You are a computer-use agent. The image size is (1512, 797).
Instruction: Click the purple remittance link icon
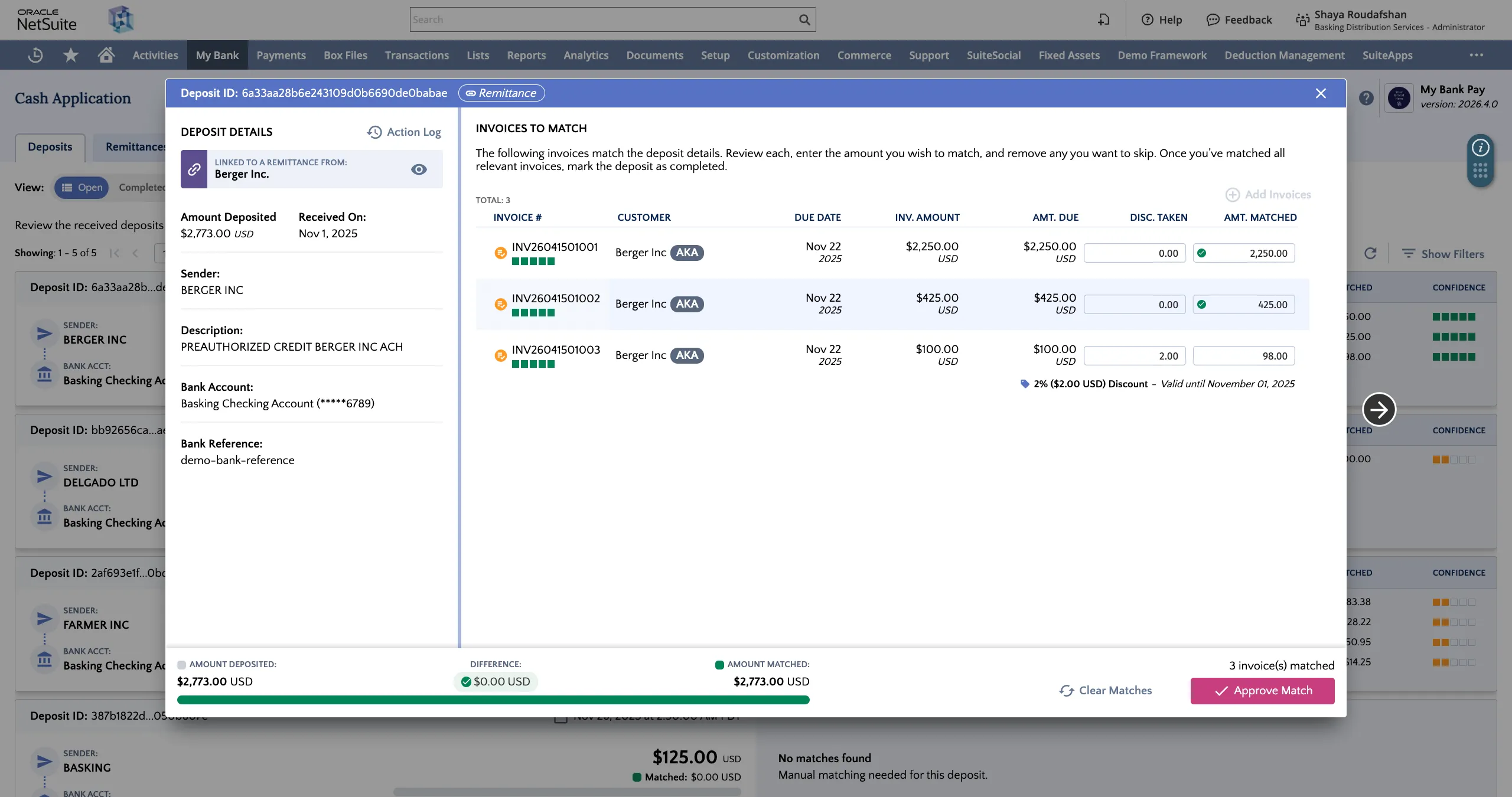click(194, 169)
